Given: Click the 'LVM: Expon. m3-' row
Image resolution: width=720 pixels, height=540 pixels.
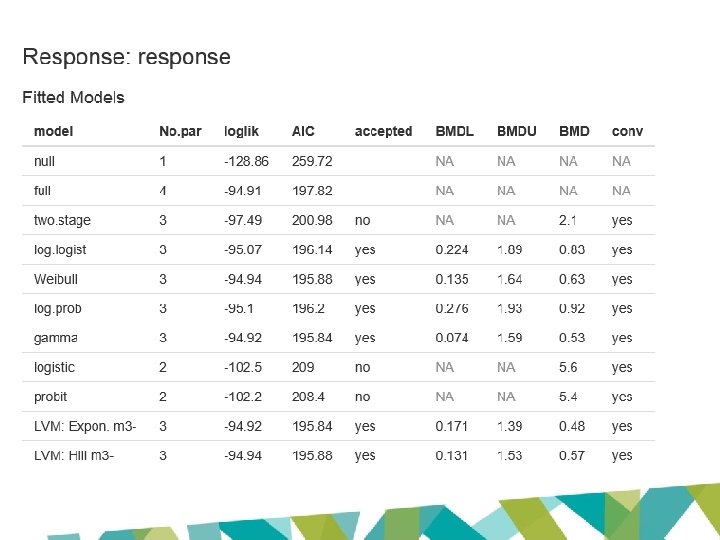Looking at the screenshot, I should 338,426.
